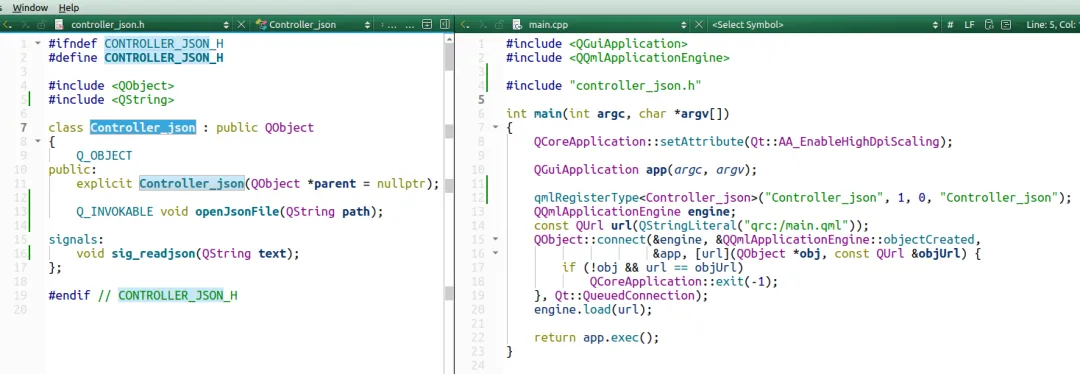This screenshot has width=1080, height=374.
Task: Click the left editor vertical scrollbar
Action: pos(448,200)
